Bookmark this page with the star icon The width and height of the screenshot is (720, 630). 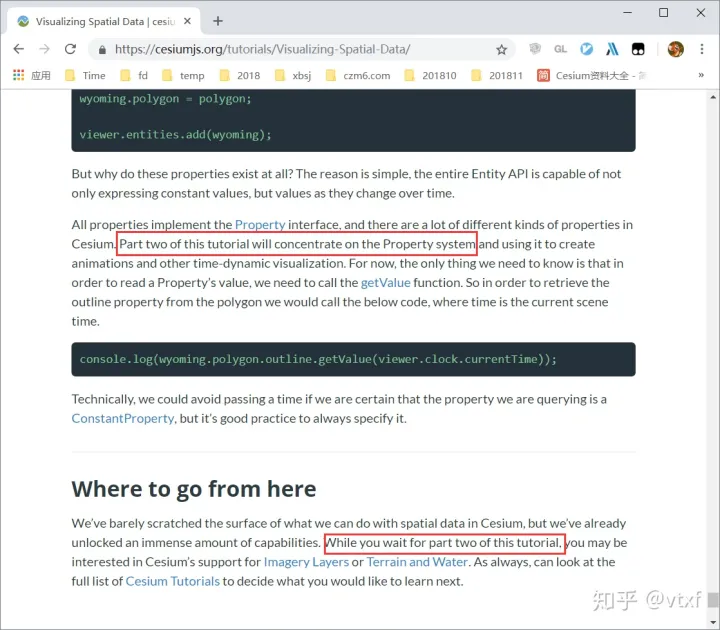pyautogui.click(x=502, y=49)
